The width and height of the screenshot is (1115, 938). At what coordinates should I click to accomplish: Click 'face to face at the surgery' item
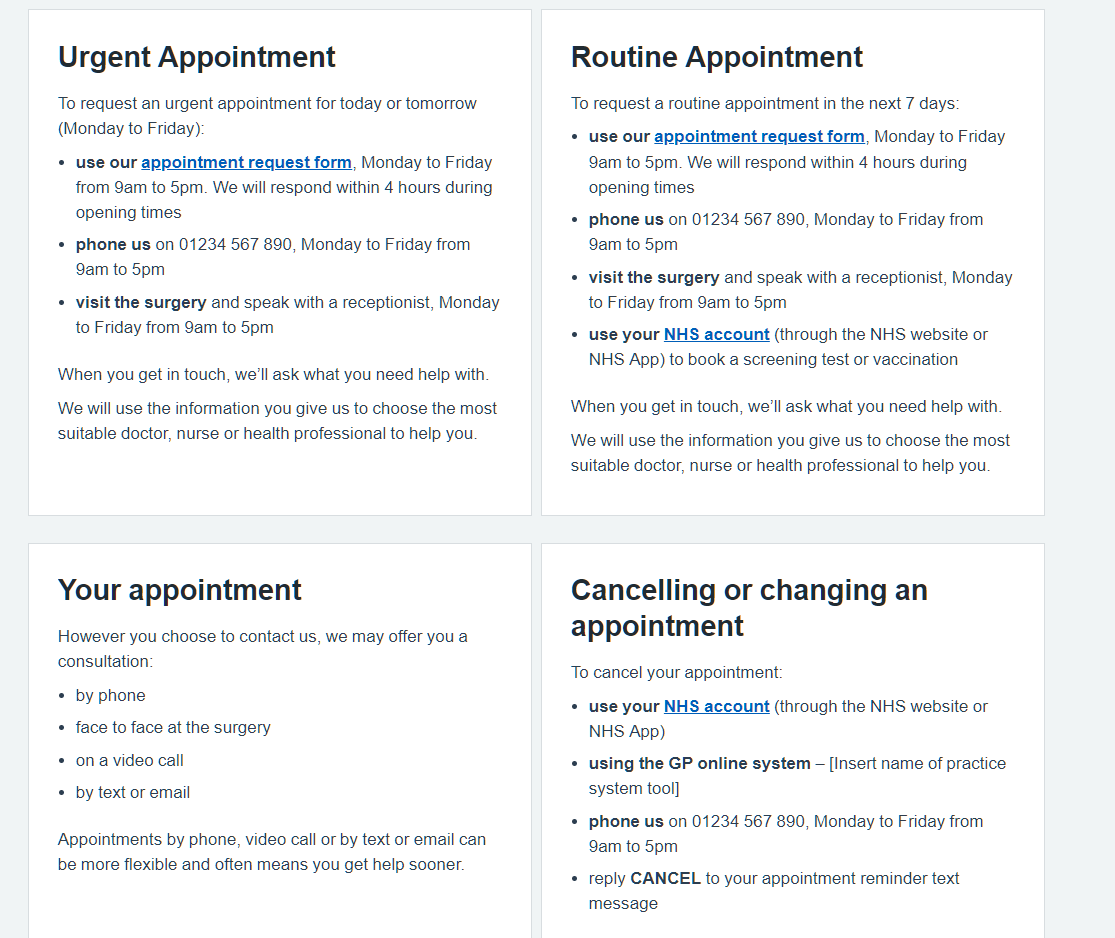click(x=173, y=727)
